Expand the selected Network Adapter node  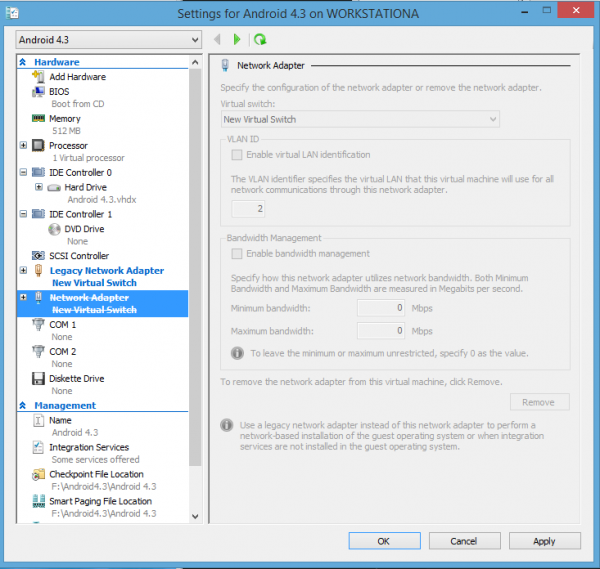(x=23, y=297)
